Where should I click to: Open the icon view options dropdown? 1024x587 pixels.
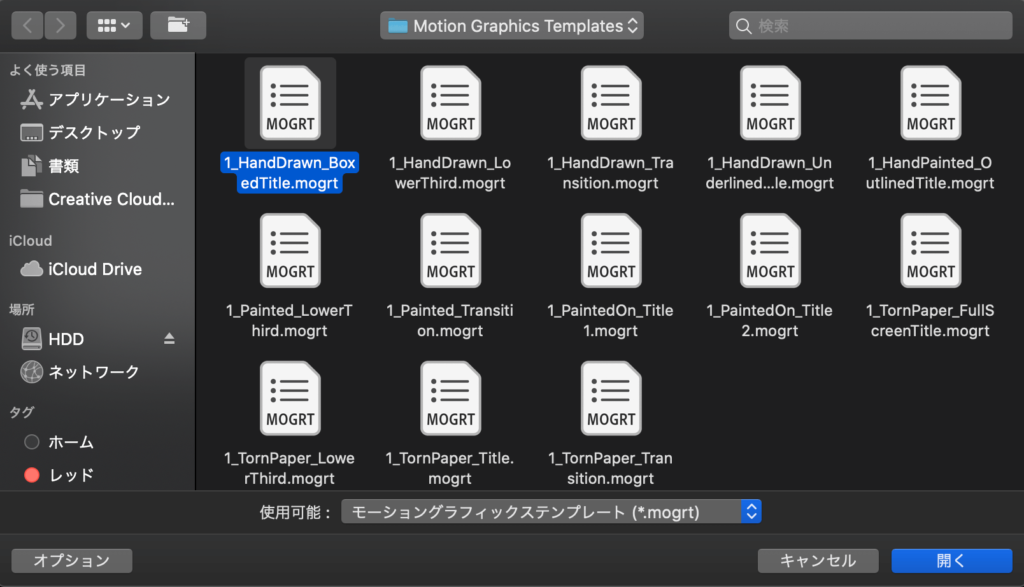pos(114,25)
